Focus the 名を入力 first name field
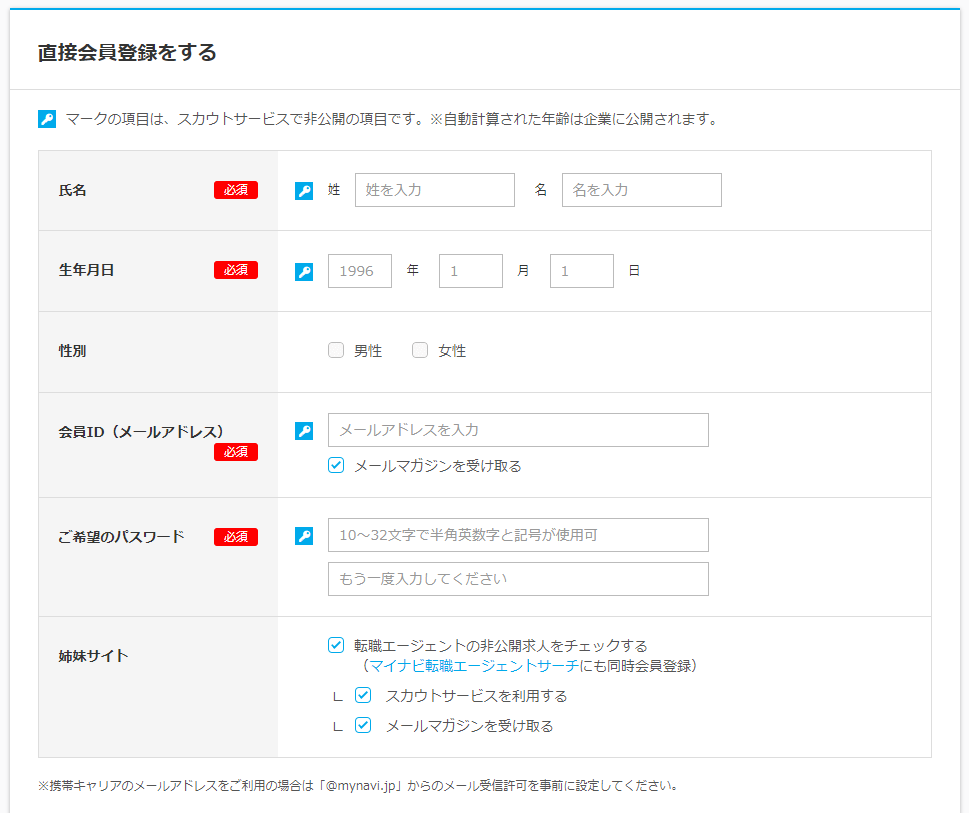This screenshot has width=969, height=813. [x=641, y=190]
